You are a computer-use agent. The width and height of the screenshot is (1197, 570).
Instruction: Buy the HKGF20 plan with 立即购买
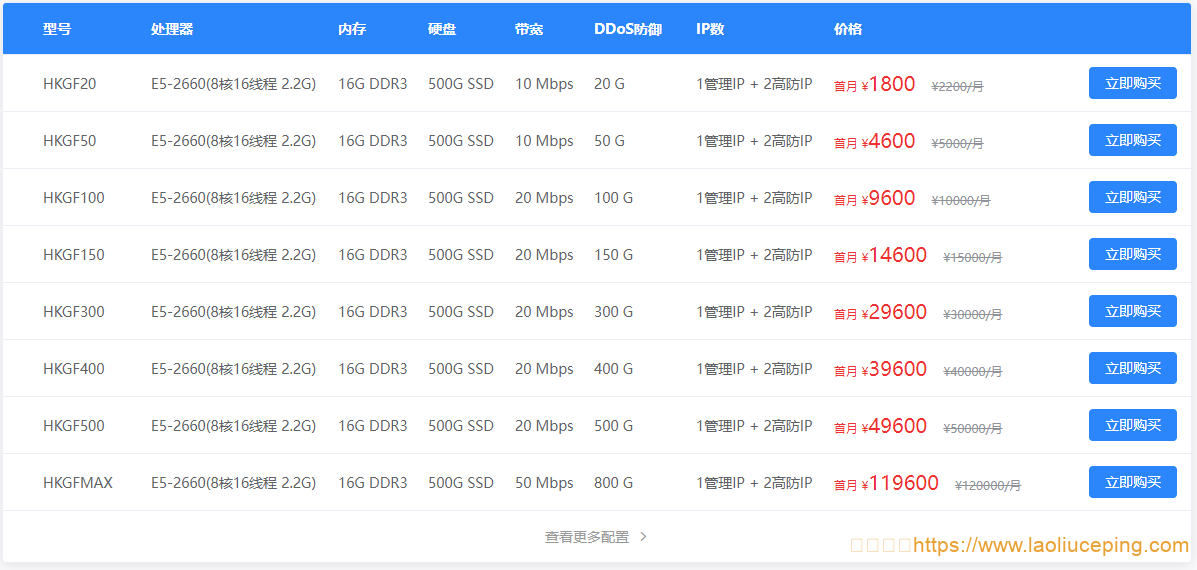(x=1133, y=83)
